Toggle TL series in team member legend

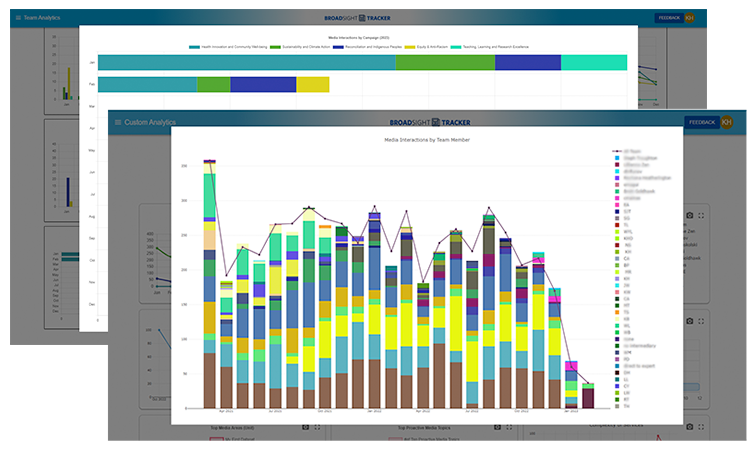click(622, 225)
